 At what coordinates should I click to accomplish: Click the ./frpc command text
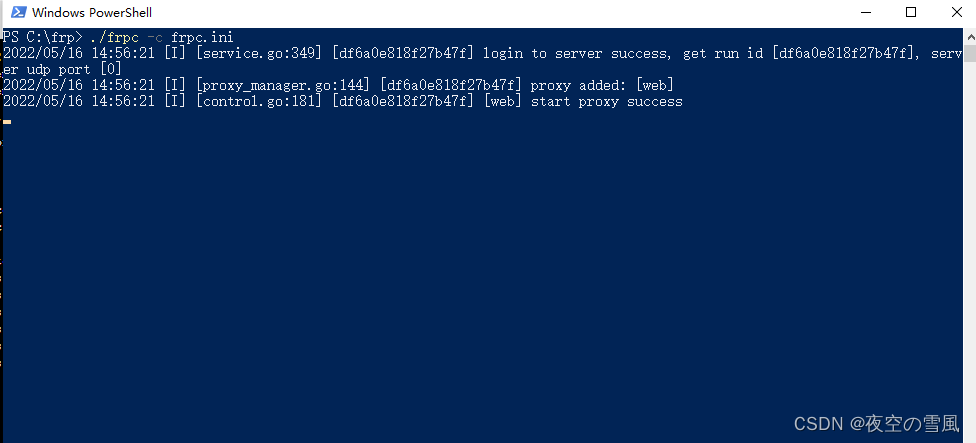point(115,37)
